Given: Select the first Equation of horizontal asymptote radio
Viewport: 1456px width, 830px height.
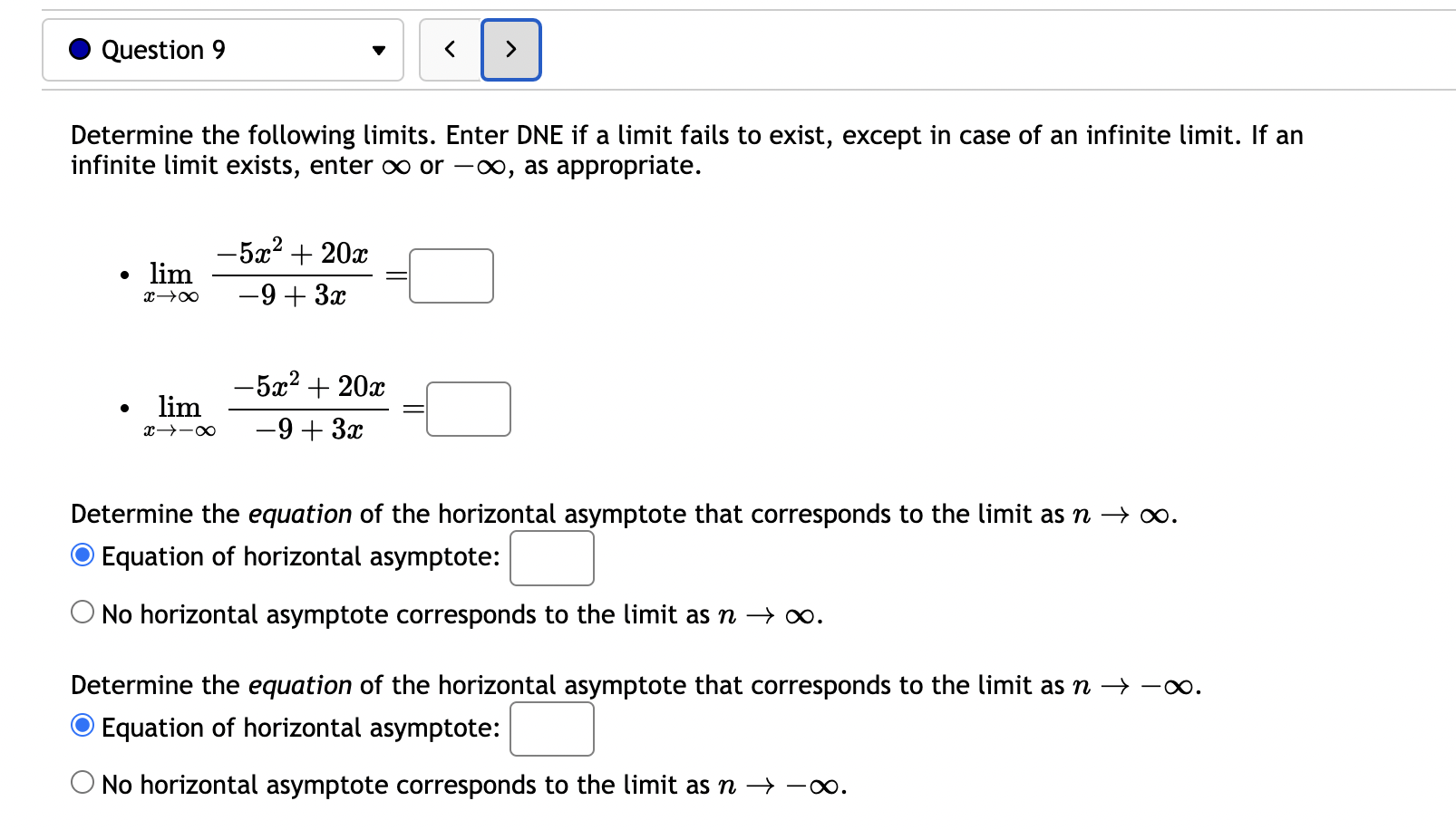Looking at the screenshot, I should click(x=83, y=555).
